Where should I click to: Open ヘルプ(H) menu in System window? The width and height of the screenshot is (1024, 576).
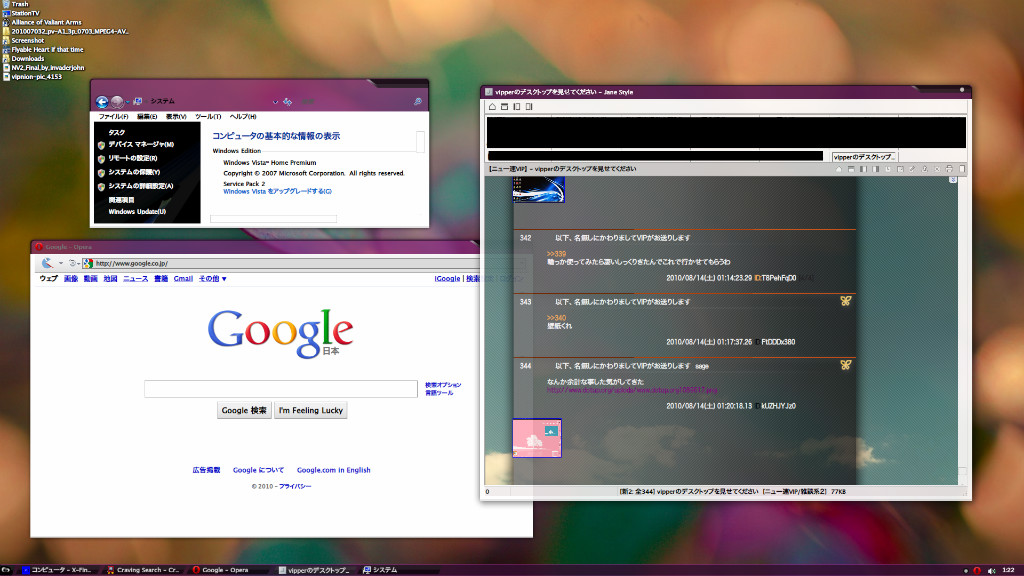[242, 117]
